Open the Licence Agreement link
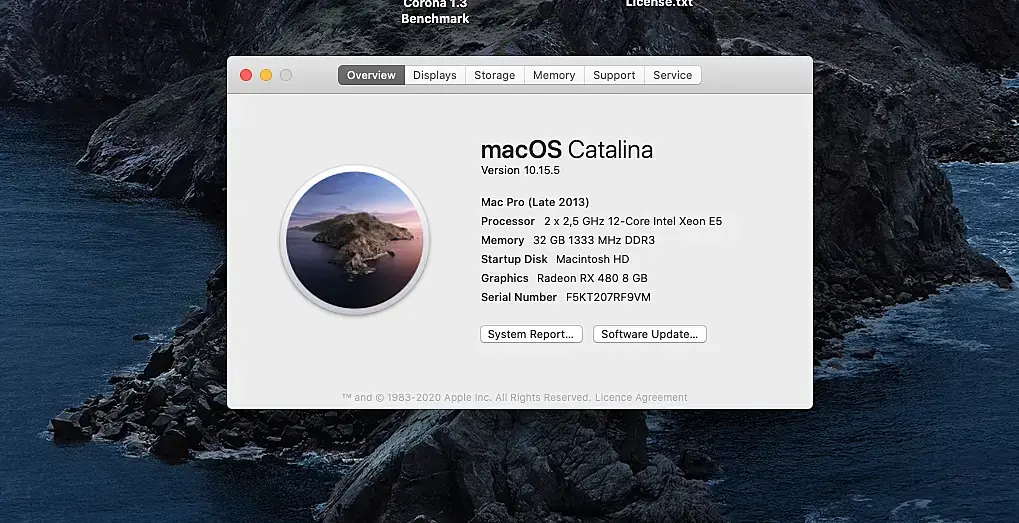The height and width of the screenshot is (523, 1019). click(x=641, y=398)
